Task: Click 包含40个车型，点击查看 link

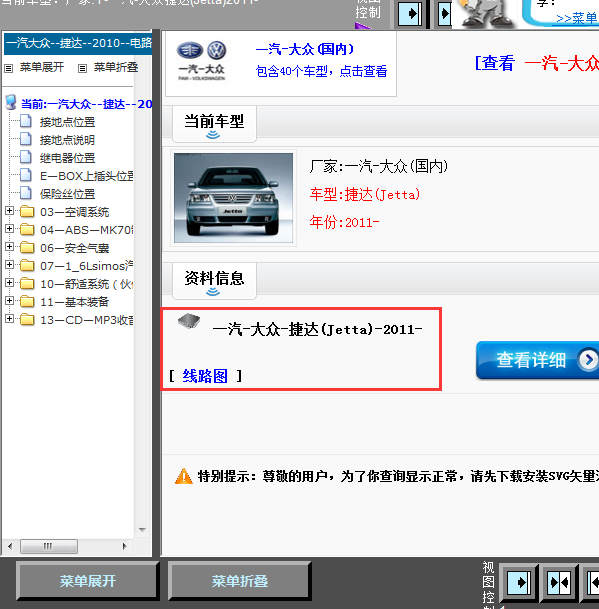Action: click(321, 71)
